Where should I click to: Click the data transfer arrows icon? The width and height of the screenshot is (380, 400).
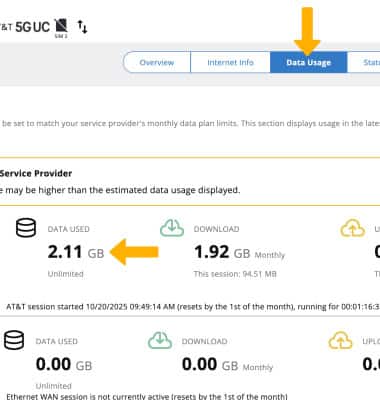pos(82,27)
